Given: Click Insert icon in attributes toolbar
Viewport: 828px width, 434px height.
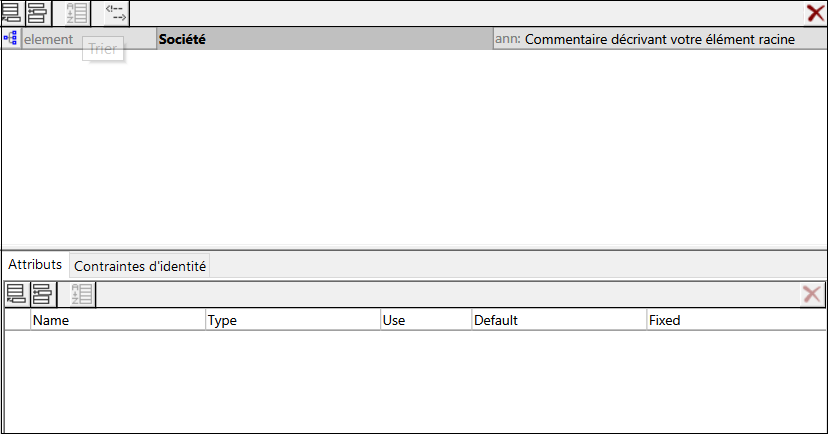Looking at the screenshot, I should [x=41, y=294].
